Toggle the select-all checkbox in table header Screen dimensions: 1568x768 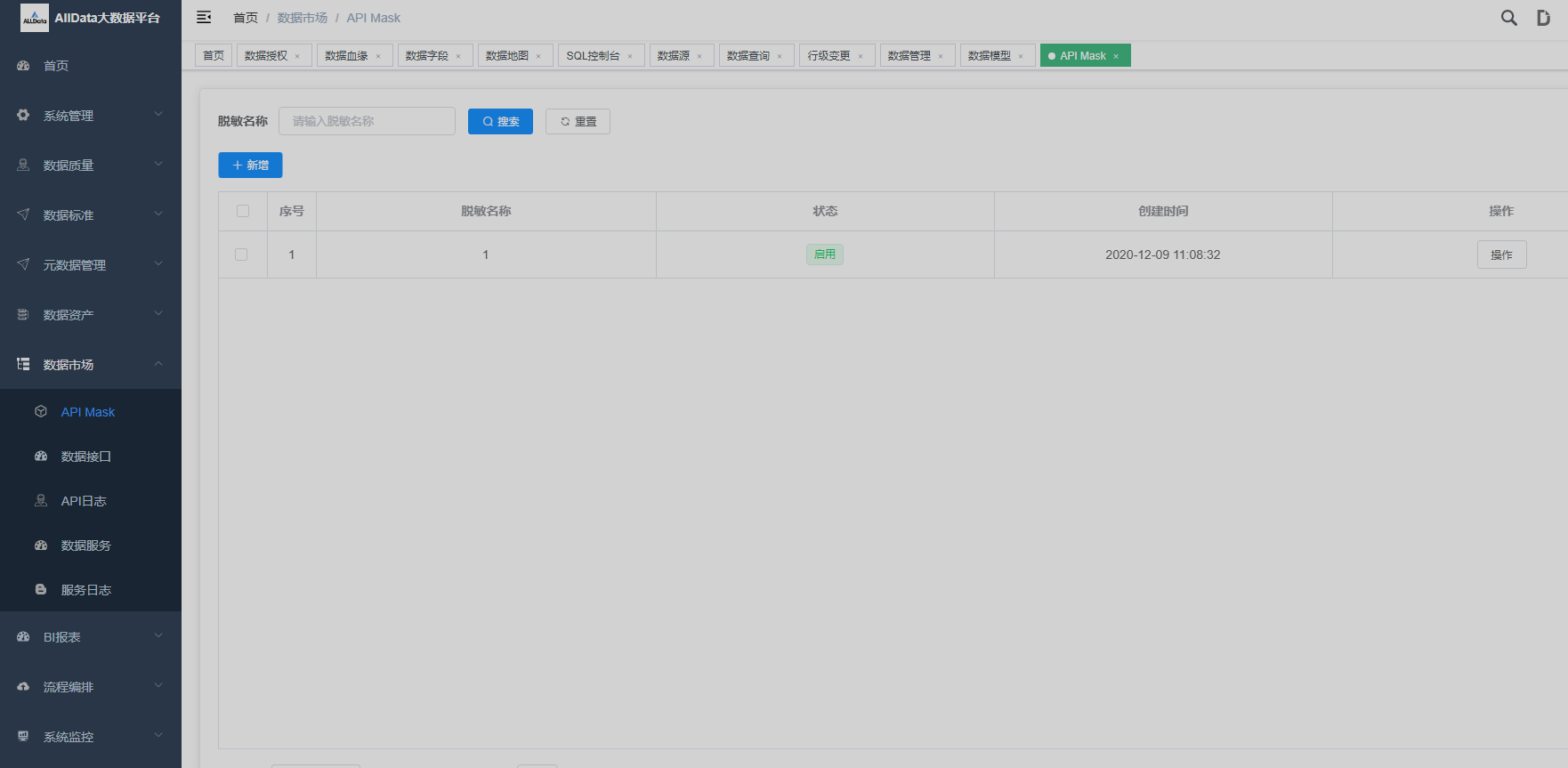pyautogui.click(x=243, y=211)
